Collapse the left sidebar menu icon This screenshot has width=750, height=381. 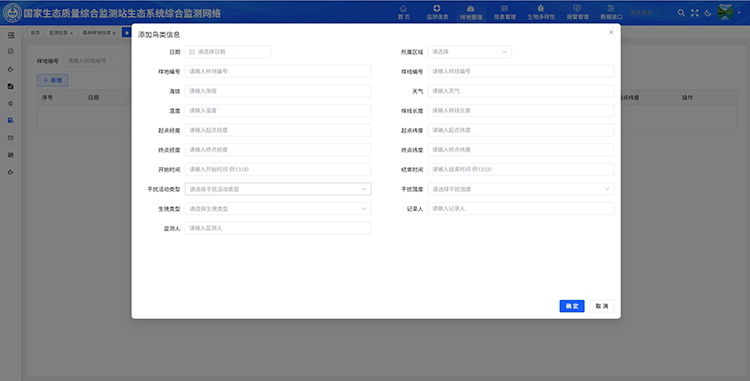11,35
